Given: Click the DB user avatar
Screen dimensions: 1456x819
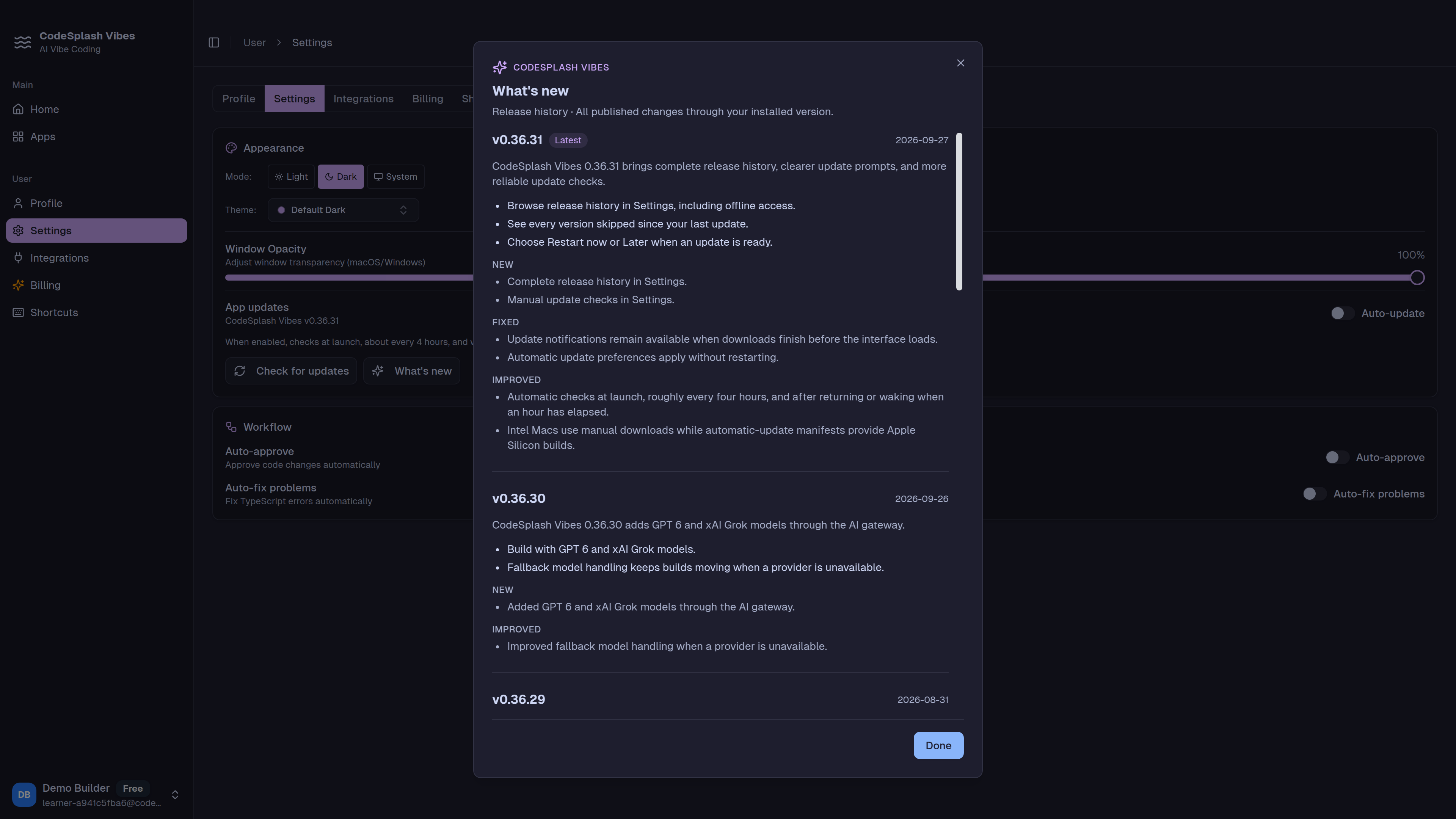Looking at the screenshot, I should 24,795.
